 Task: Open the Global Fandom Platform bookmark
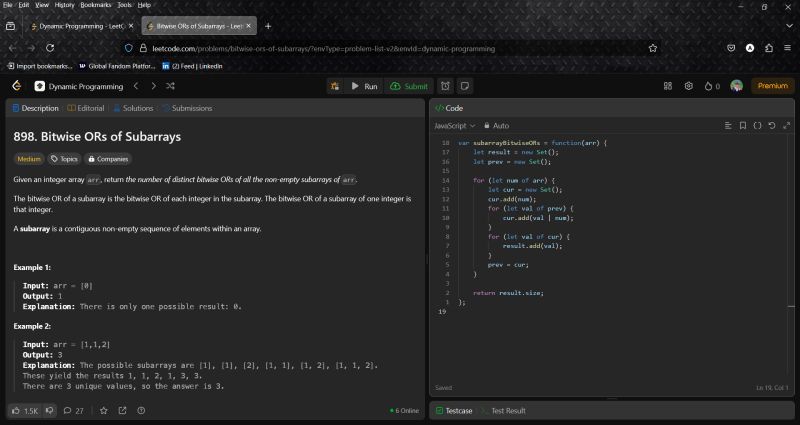[x=117, y=66]
